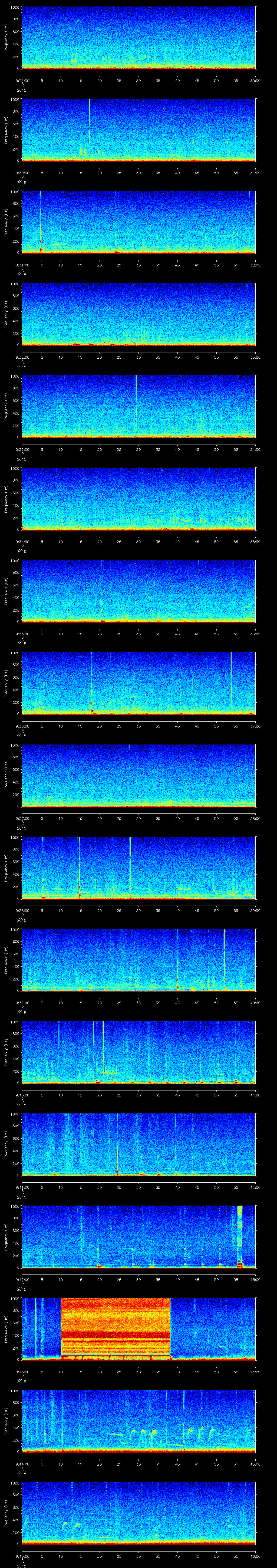277x1568 pixels.
Task: Click the 9:40:00 start-time label
Action: click(22, 1095)
